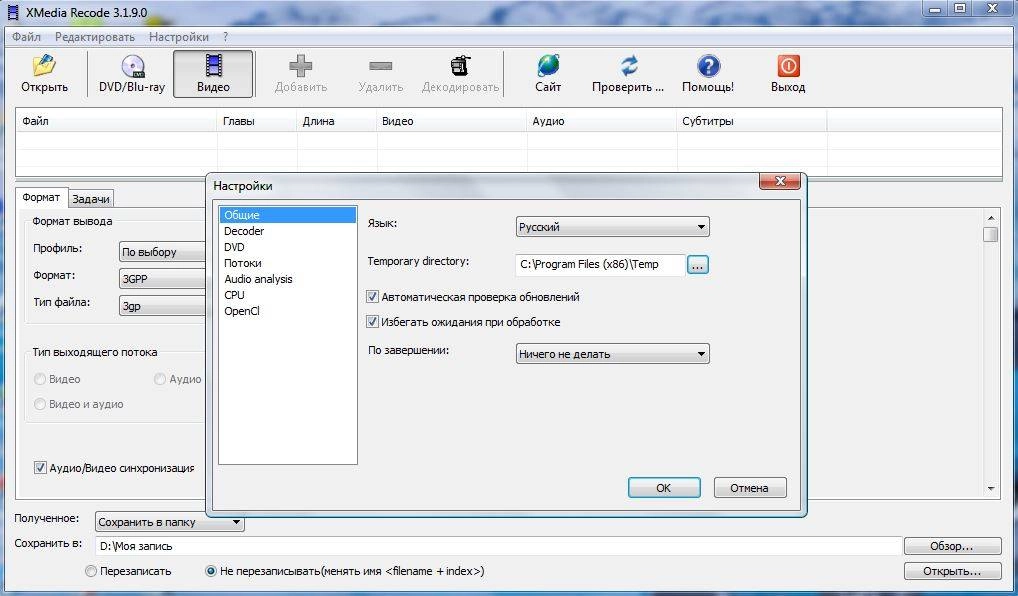Uncheck Аудио/Видео синхронизация checkbox

point(40,467)
